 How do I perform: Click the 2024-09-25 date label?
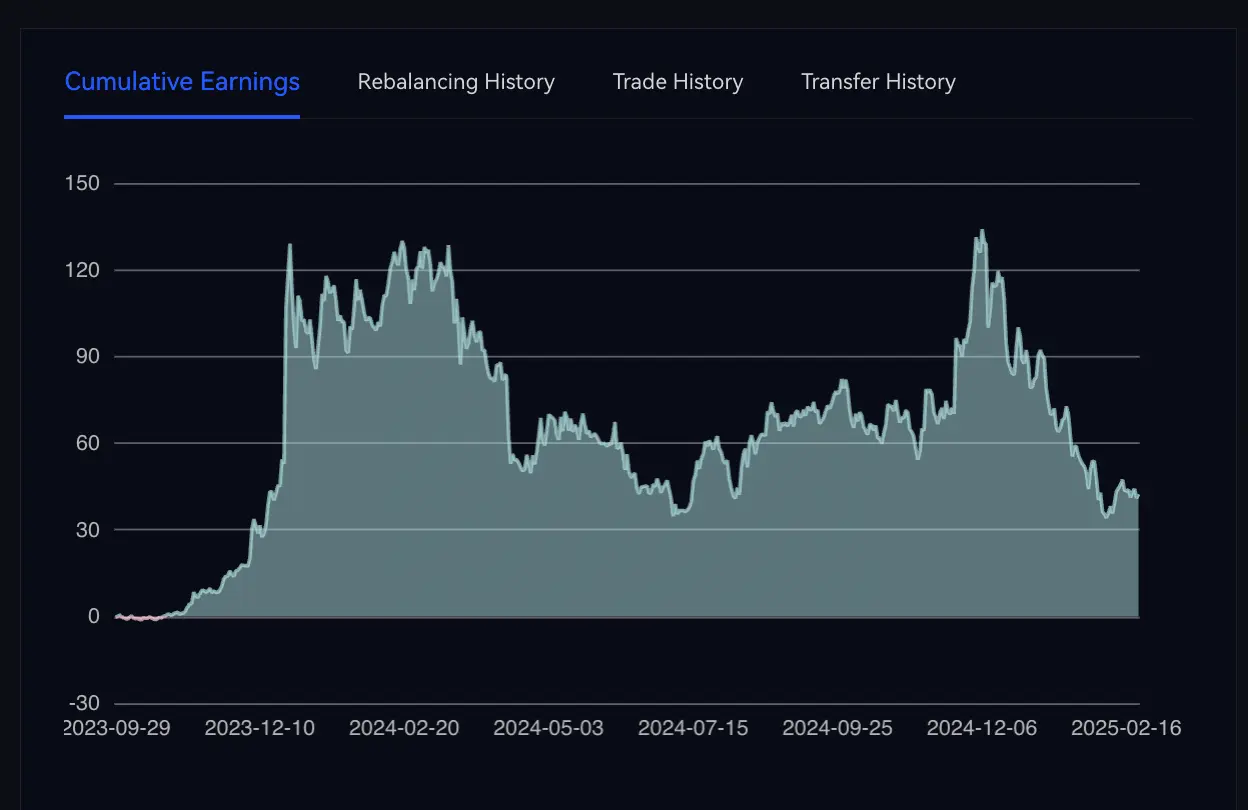(837, 728)
